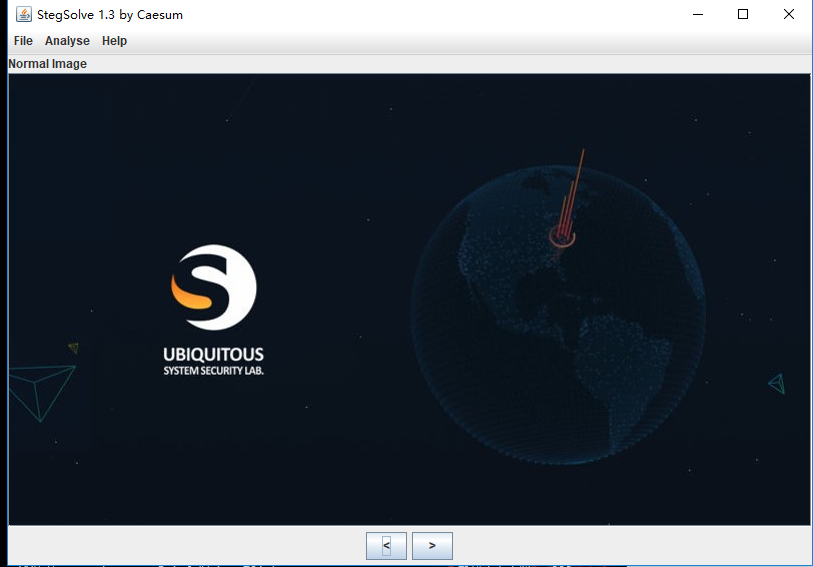Click the red location marker on the globe
This screenshot has height=567, width=813.
tap(562, 235)
